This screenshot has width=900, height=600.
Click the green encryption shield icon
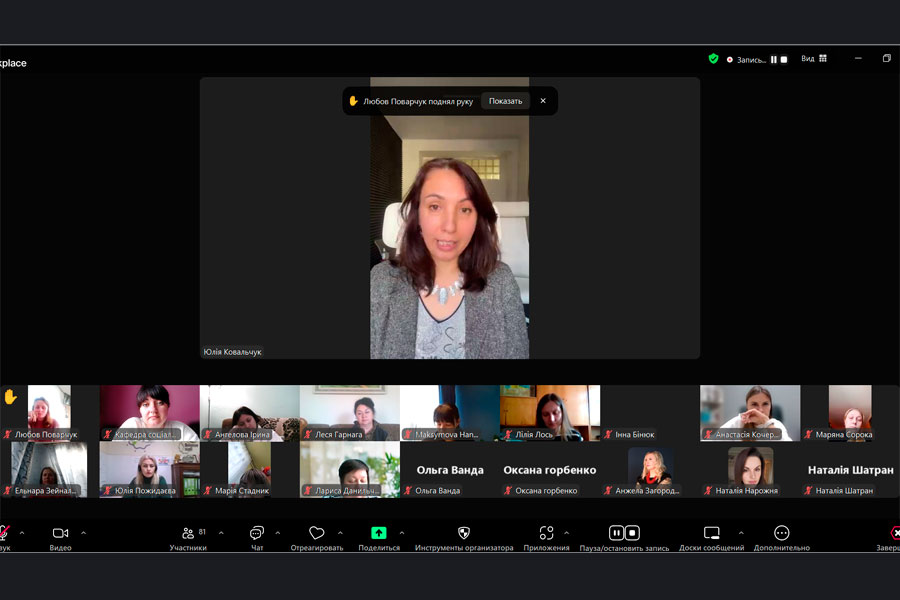[713, 59]
